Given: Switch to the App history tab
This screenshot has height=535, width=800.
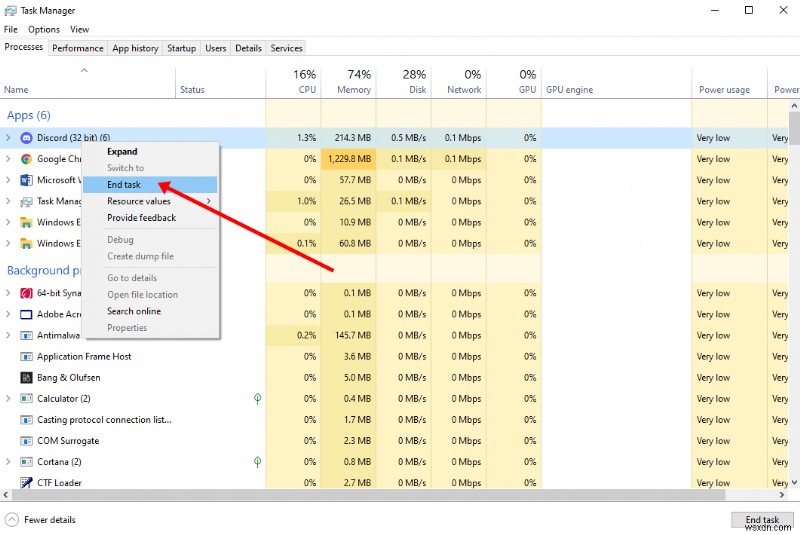Looking at the screenshot, I should pos(135,48).
